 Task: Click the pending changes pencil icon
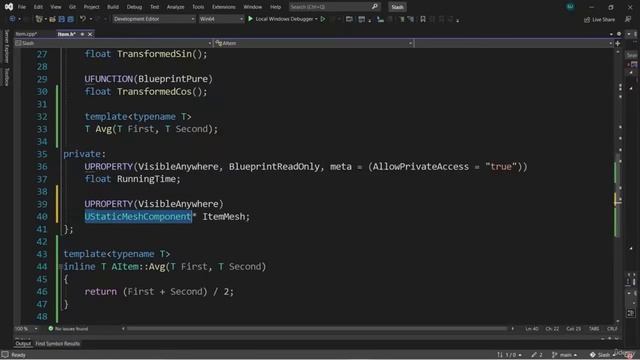pyautogui.click(x=537, y=355)
